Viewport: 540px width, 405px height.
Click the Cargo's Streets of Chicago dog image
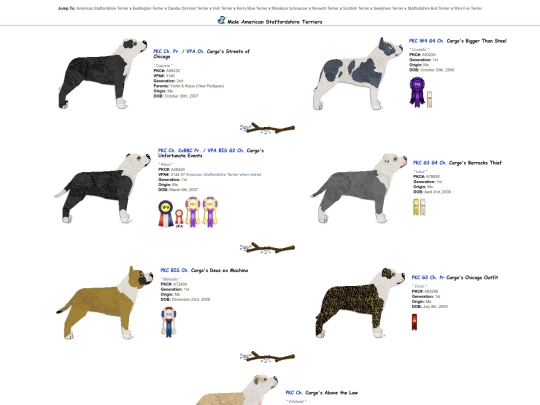102,73
